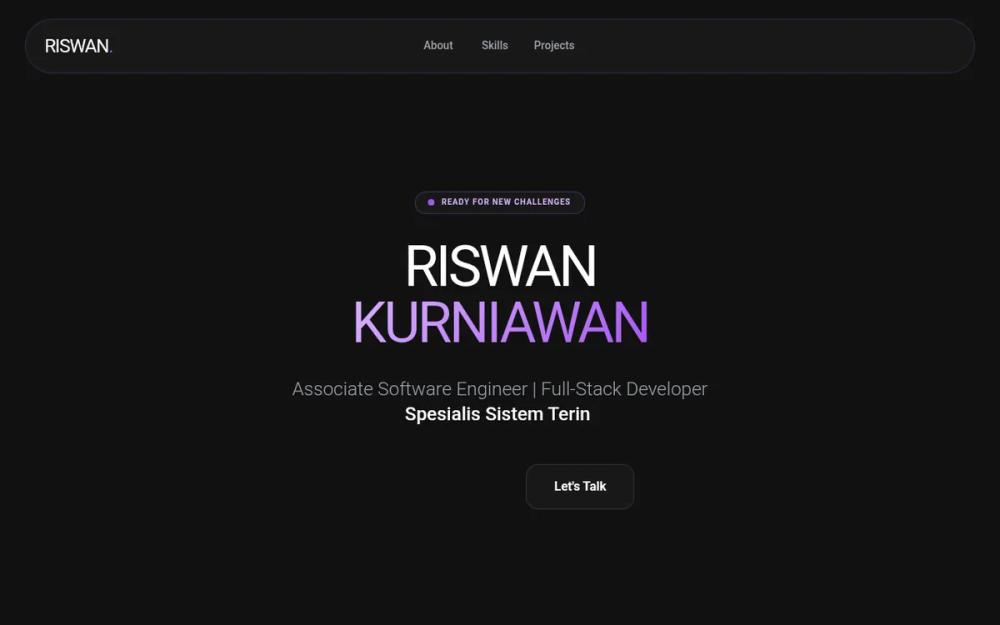This screenshot has width=1000, height=625.
Task: Click the Full-Stack Developer label
Action: [624, 389]
